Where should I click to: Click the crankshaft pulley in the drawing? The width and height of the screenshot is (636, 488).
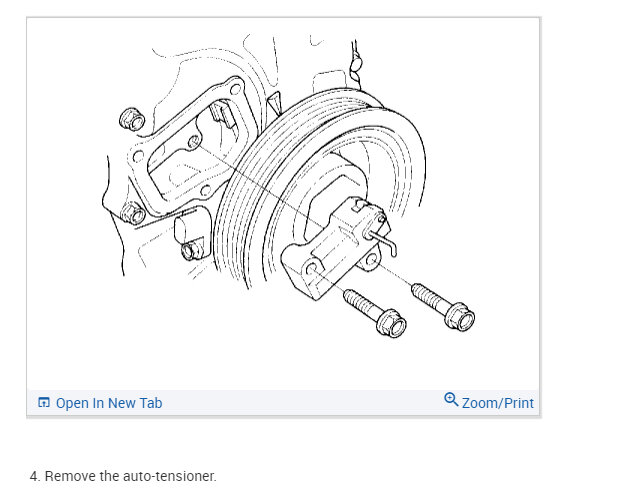point(320,188)
